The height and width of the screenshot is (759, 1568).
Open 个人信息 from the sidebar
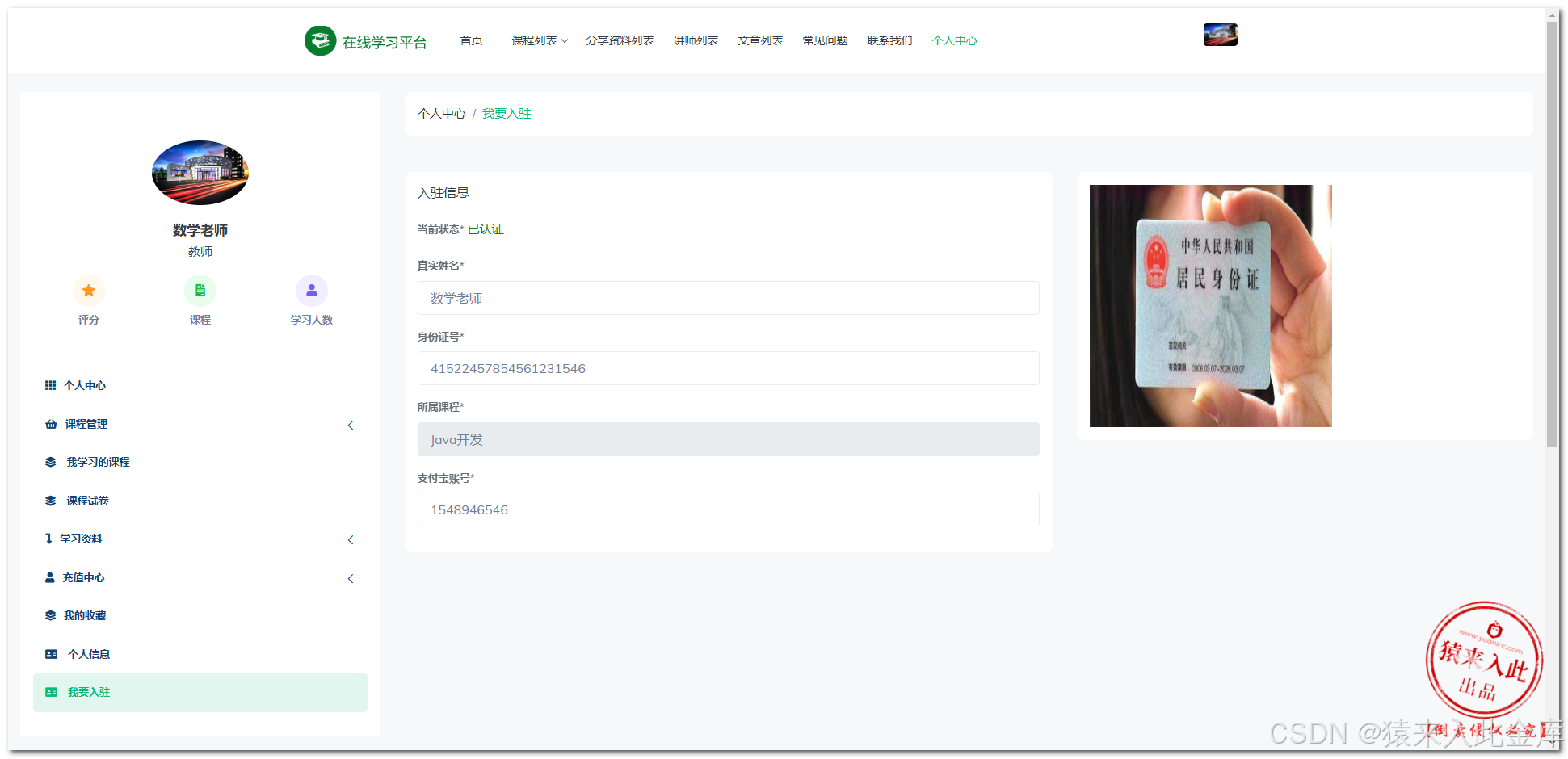point(88,653)
